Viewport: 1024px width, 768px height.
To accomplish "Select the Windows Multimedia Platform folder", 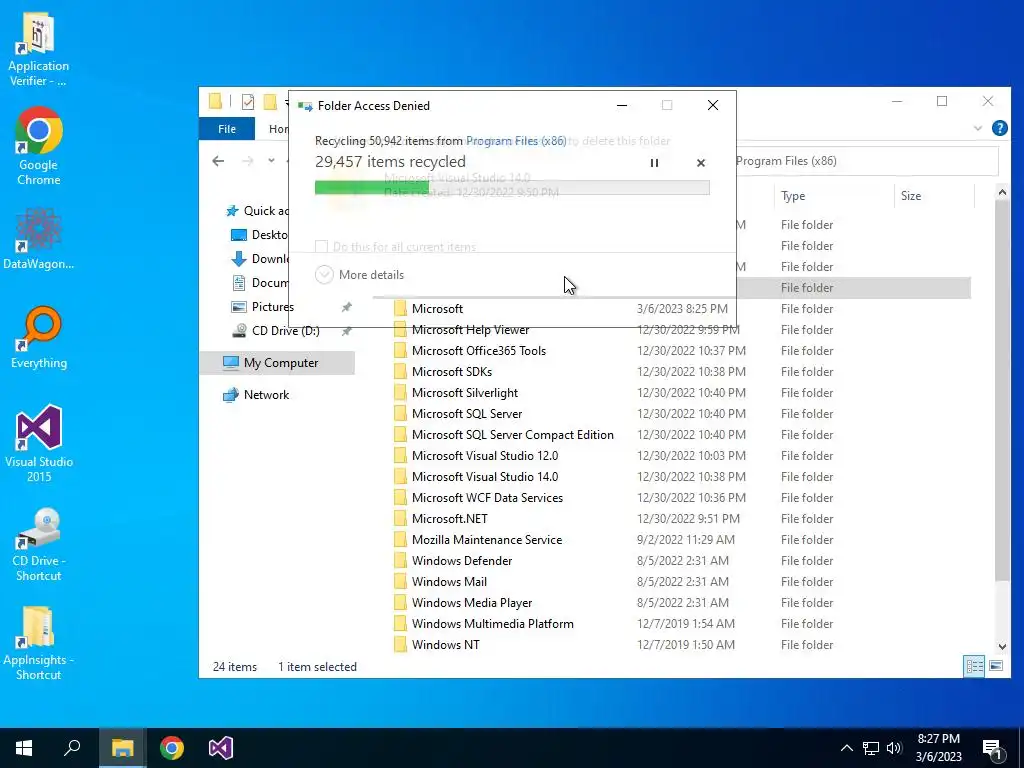I will 492,624.
